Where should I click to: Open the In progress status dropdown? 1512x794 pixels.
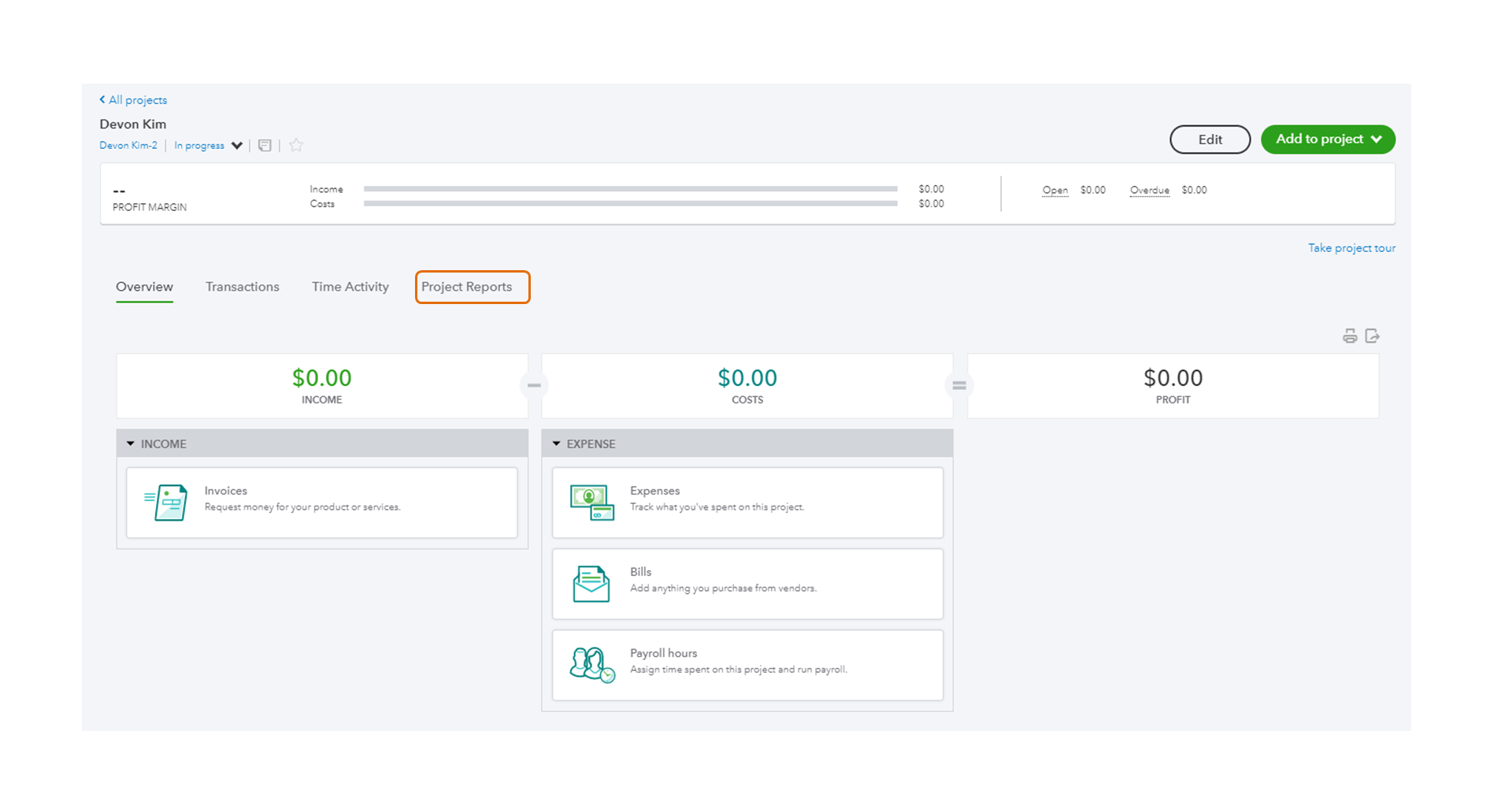click(207, 145)
